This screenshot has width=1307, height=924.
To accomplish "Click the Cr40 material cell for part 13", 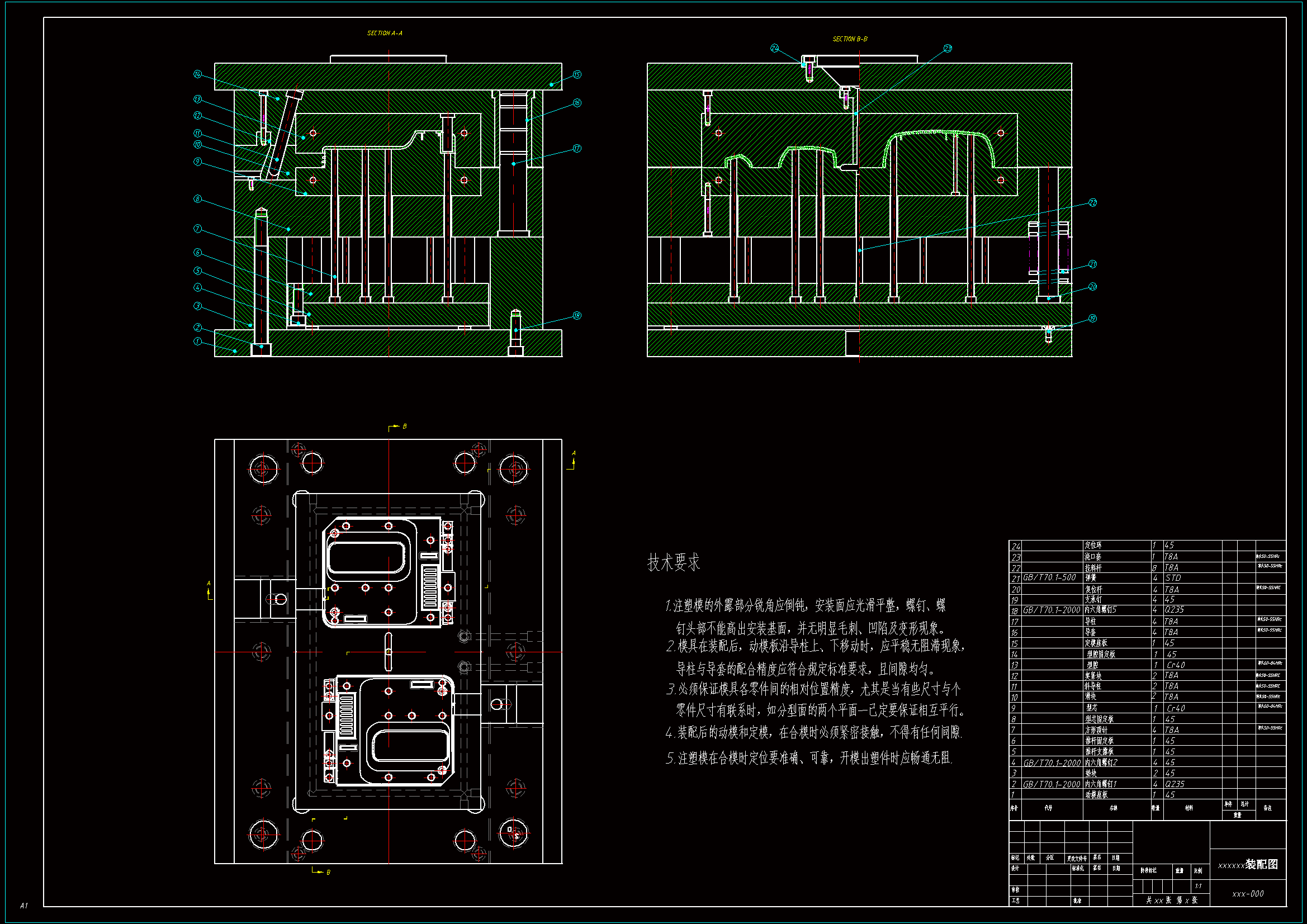I will 1176,665.
